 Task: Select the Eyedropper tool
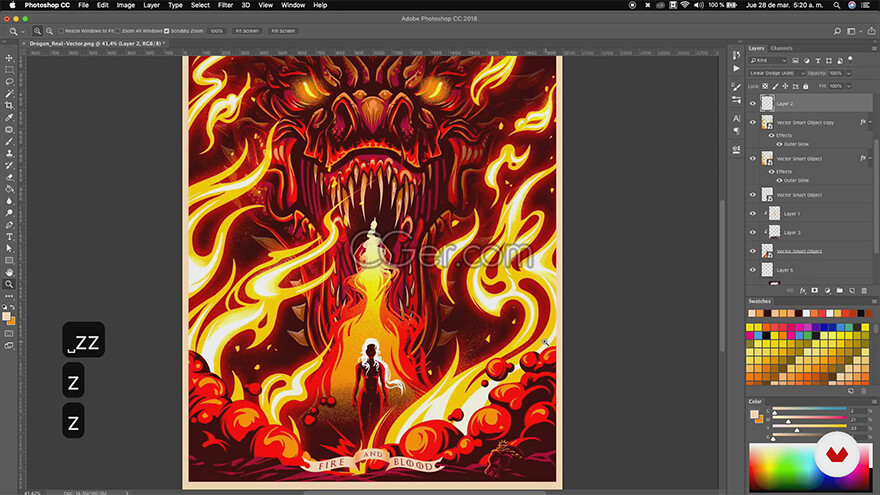click(x=9, y=117)
